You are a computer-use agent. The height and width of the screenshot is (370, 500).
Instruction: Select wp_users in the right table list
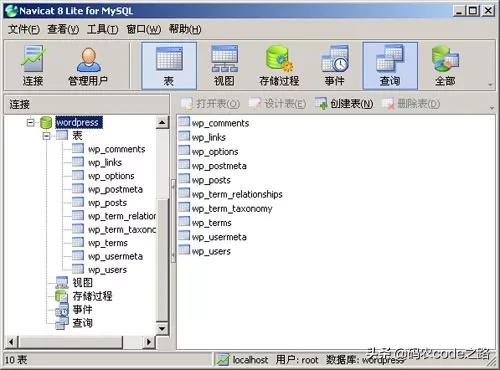(x=211, y=251)
